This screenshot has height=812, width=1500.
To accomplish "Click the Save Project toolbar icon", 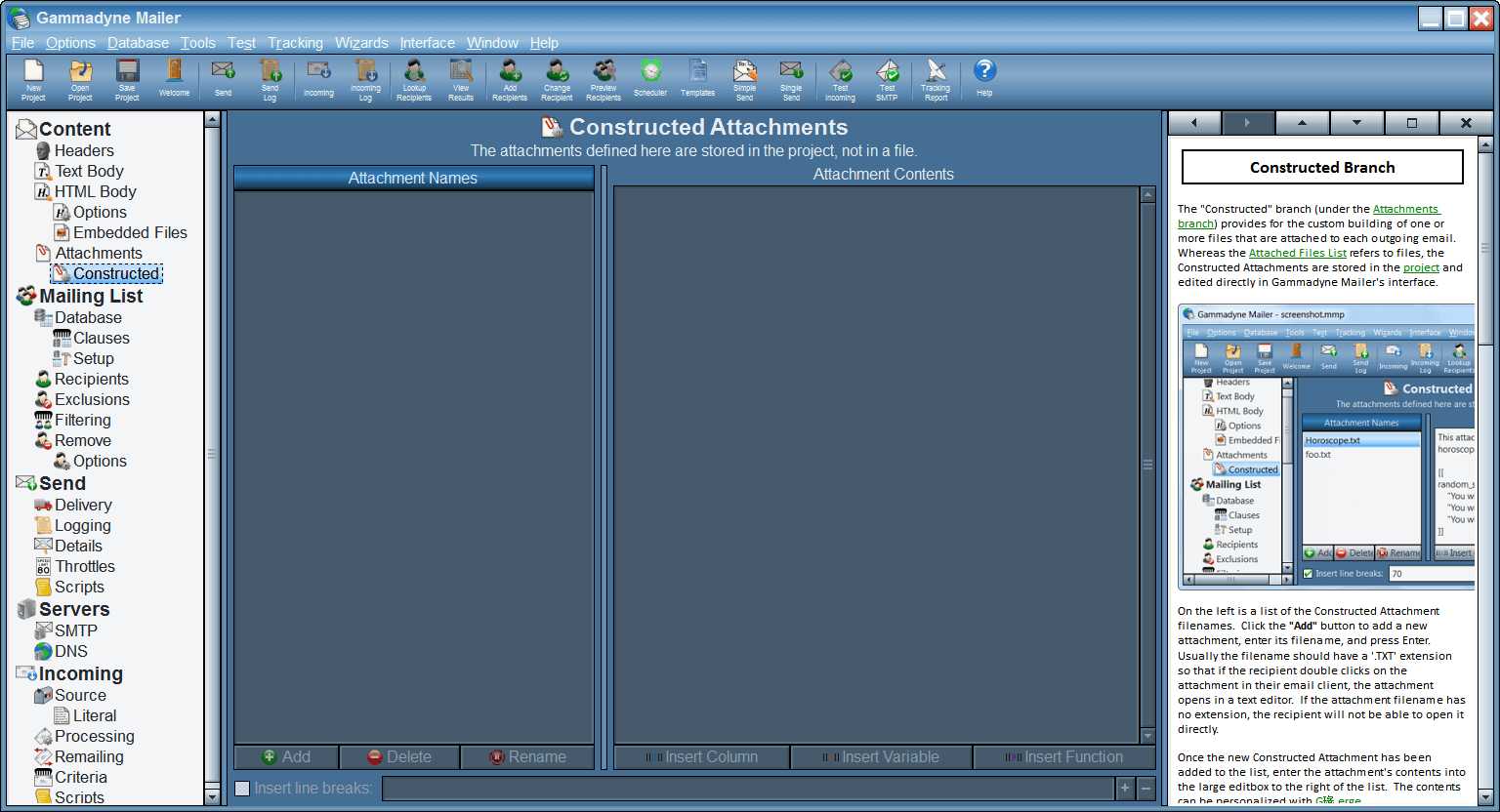I will tap(127, 80).
